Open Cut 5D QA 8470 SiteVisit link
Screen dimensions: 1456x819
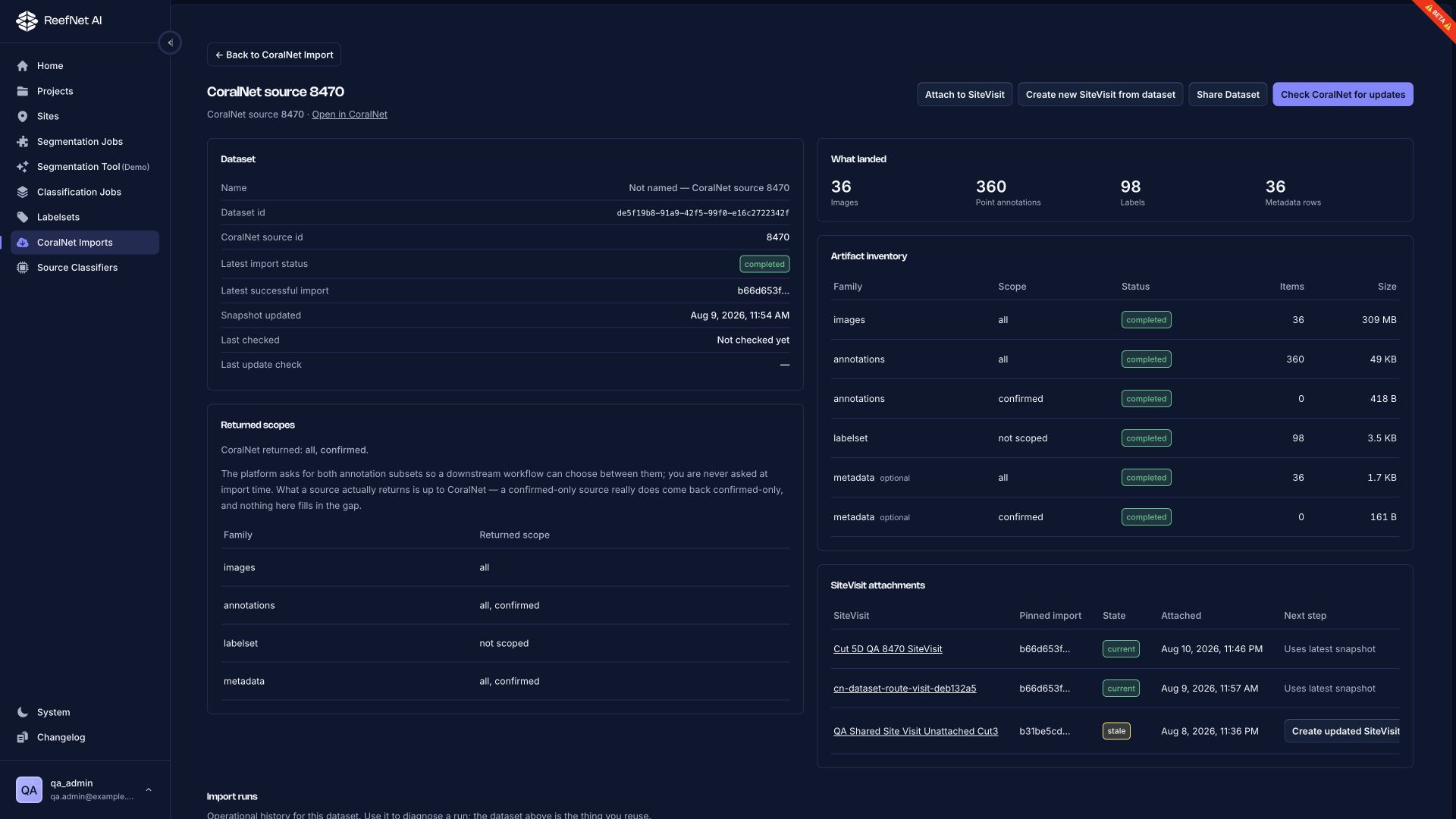887,649
